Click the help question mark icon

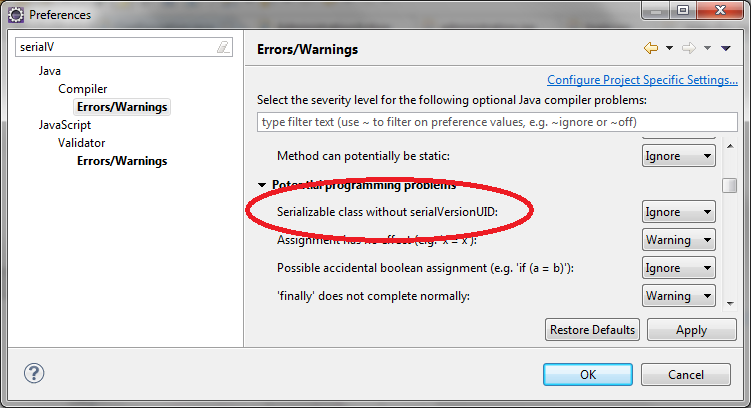(x=33, y=373)
